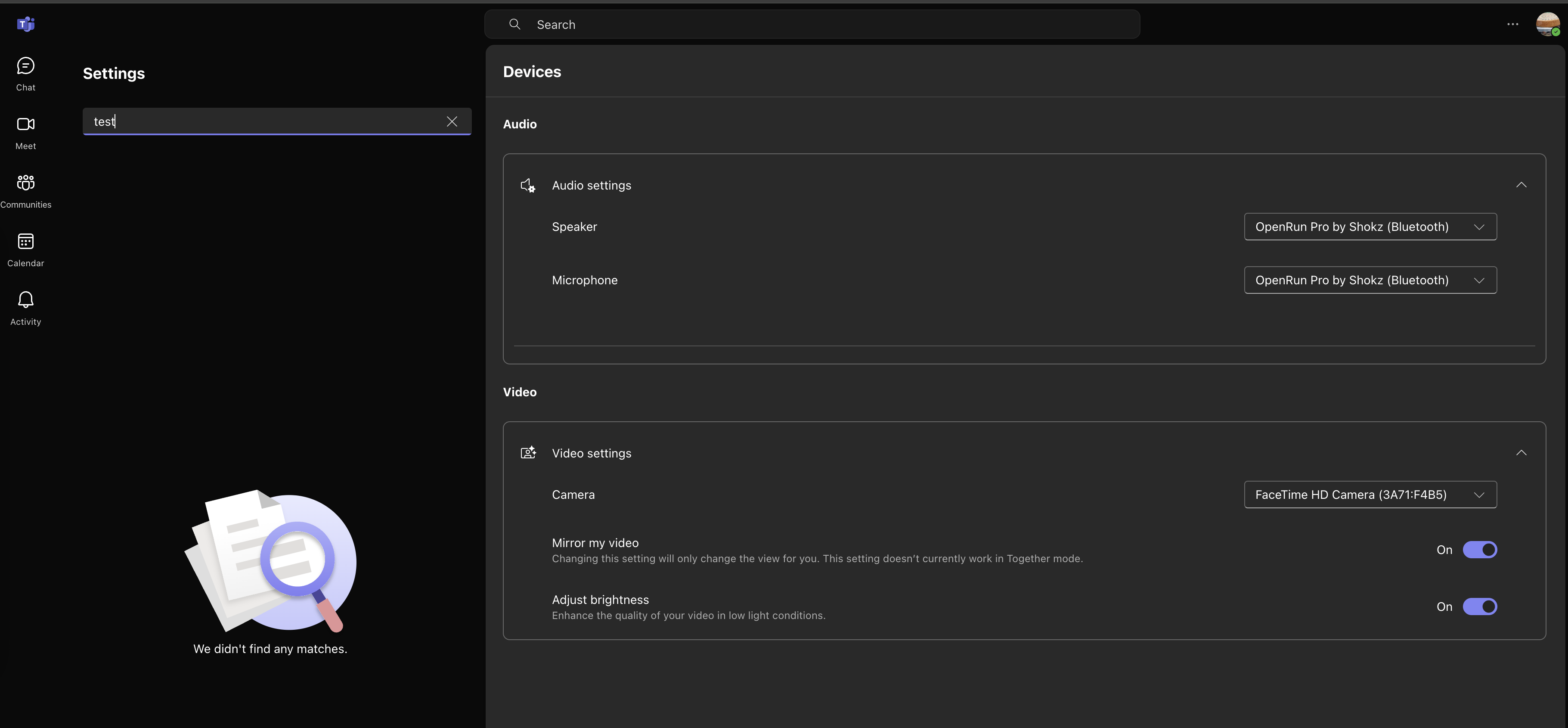The height and width of the screenshot is (728, 1568).
Task: Collapse the Video settings section
Action: 1521,453
